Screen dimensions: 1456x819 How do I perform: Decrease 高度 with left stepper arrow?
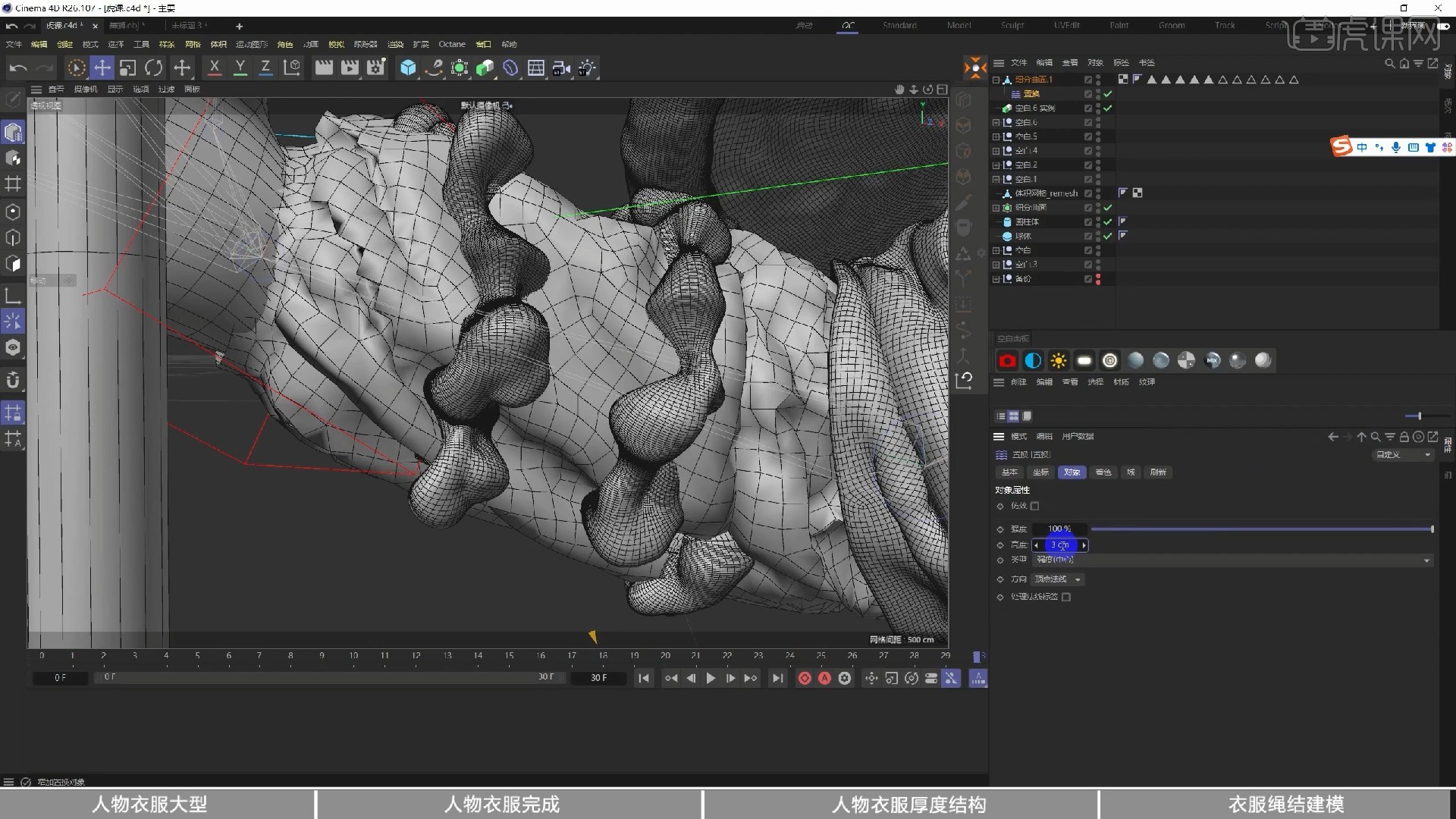(1036, 545)
